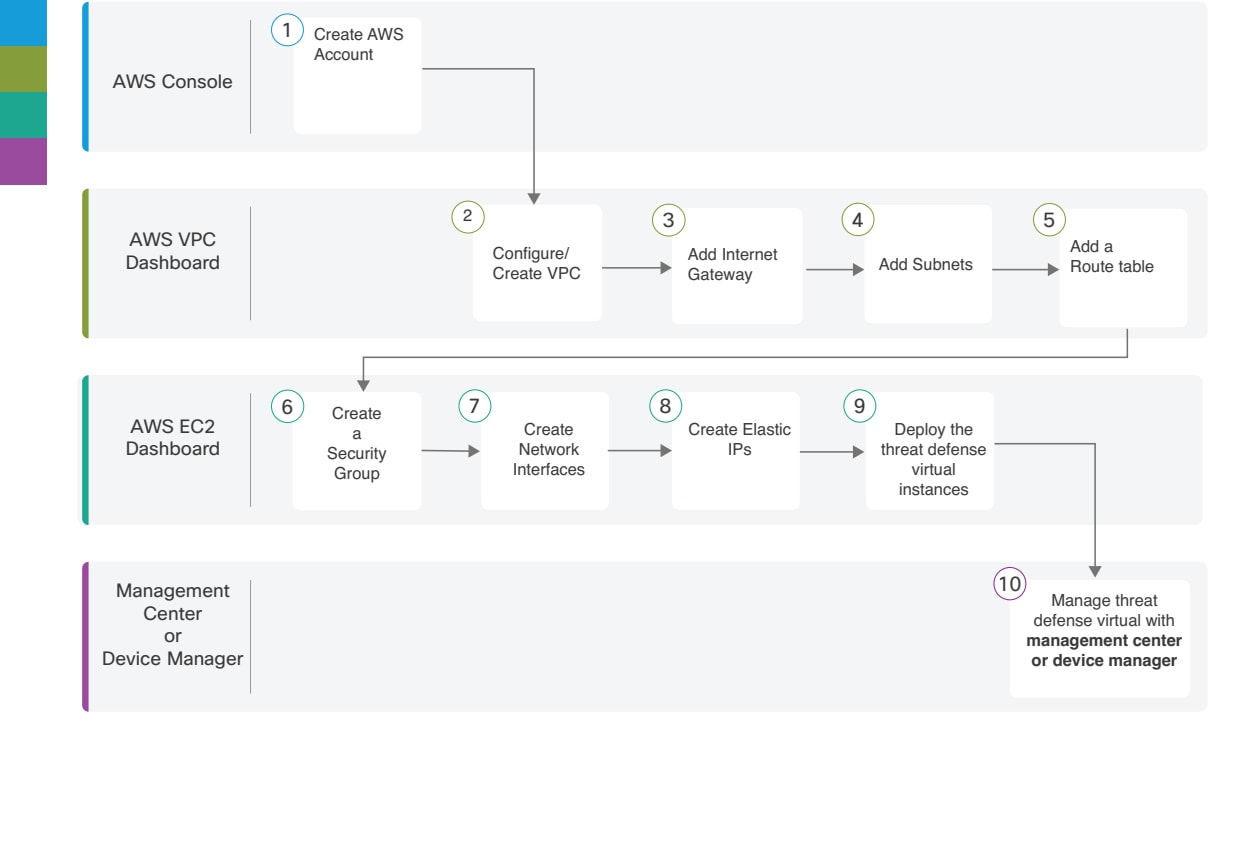Click the step 7 numbered circle
The image size is (1240, 856).
[472, 404]
